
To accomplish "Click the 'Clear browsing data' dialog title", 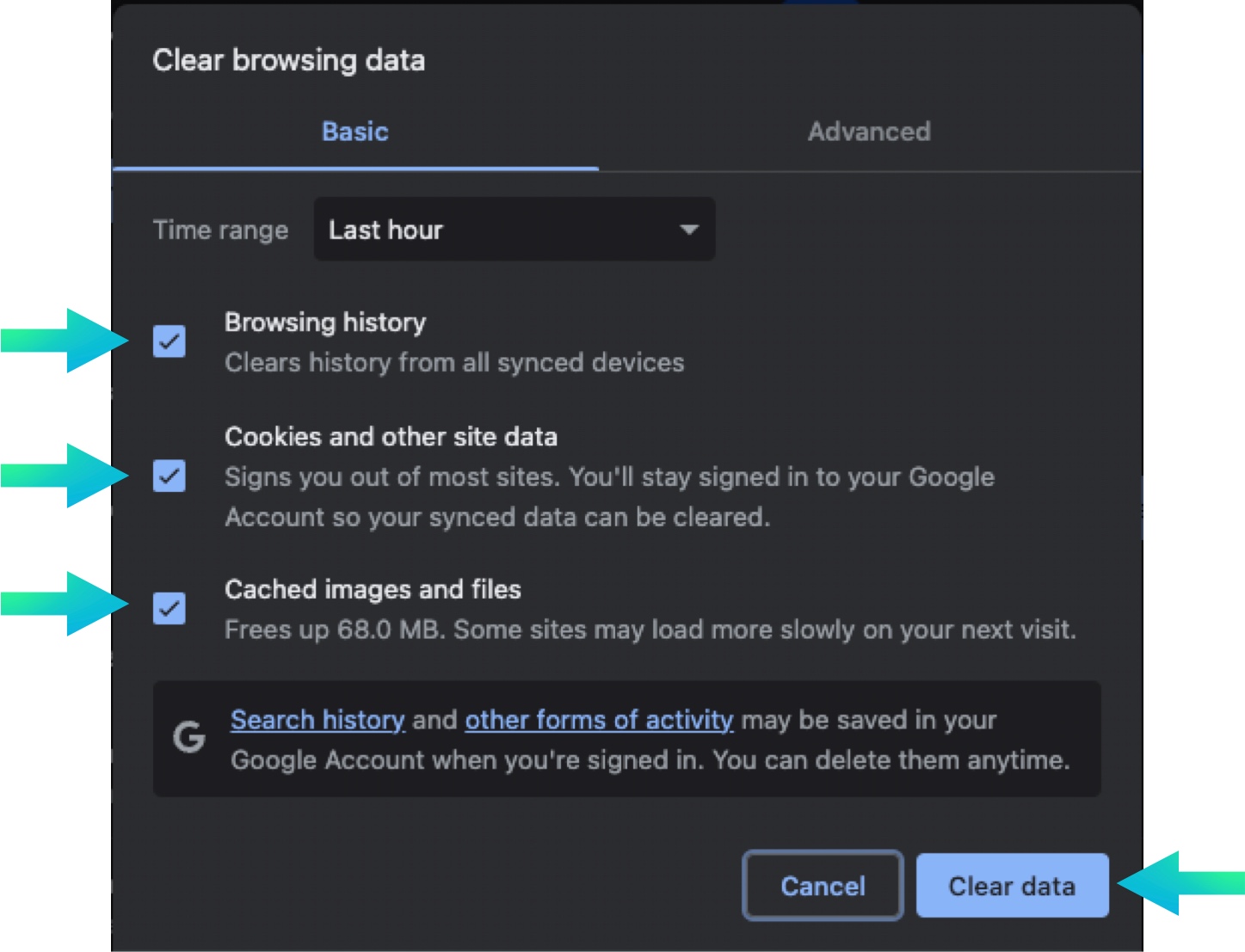I will (x=288, y=60).
